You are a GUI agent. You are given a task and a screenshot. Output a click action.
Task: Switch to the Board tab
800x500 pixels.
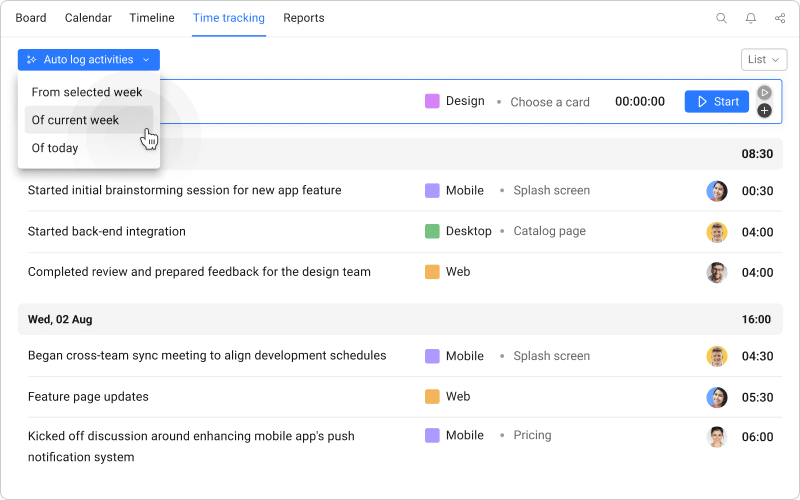[x=31, y=18]
